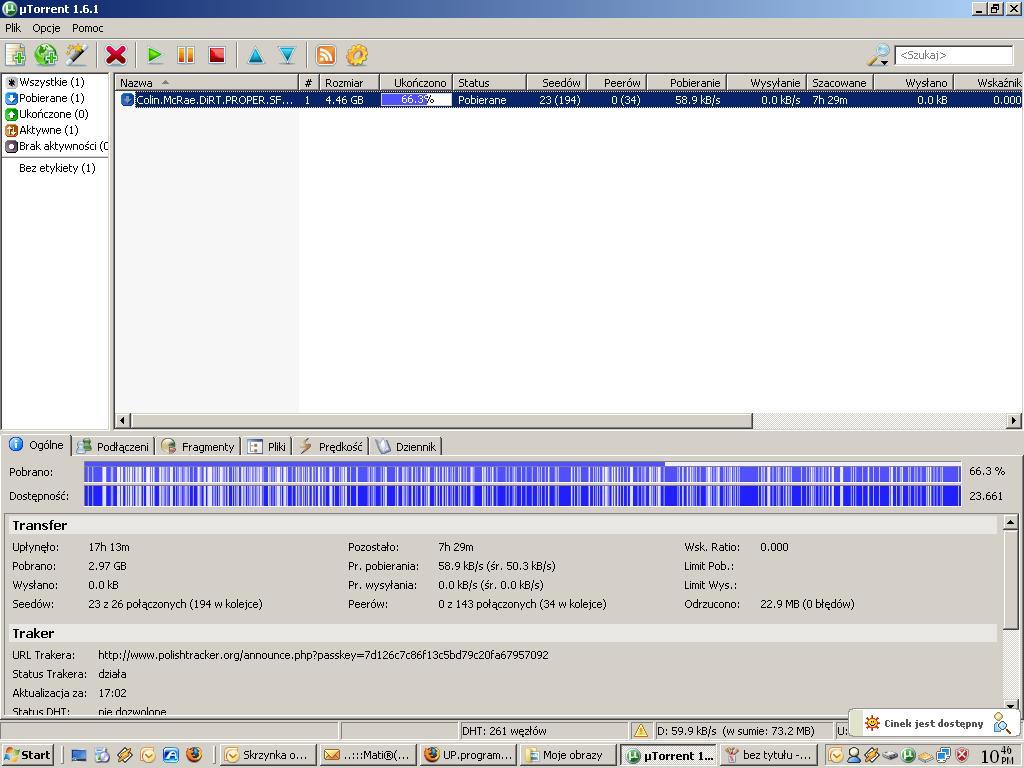The height and width of the screenshot is (768, 1024).
Task: Click the 66.3% progress bar in torrent row
Action: coord(416,100)
